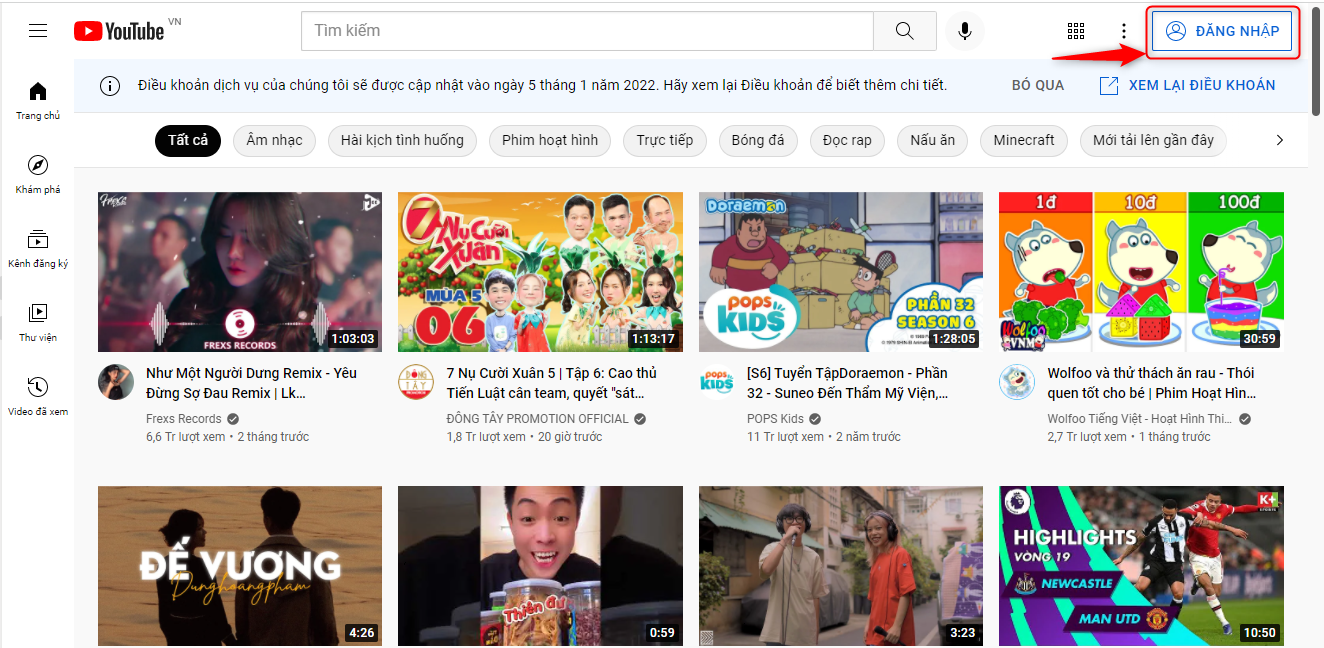Click in the Tìm kiếm search field
Viewport: 1324px width, 648px height.
(587, 31)
